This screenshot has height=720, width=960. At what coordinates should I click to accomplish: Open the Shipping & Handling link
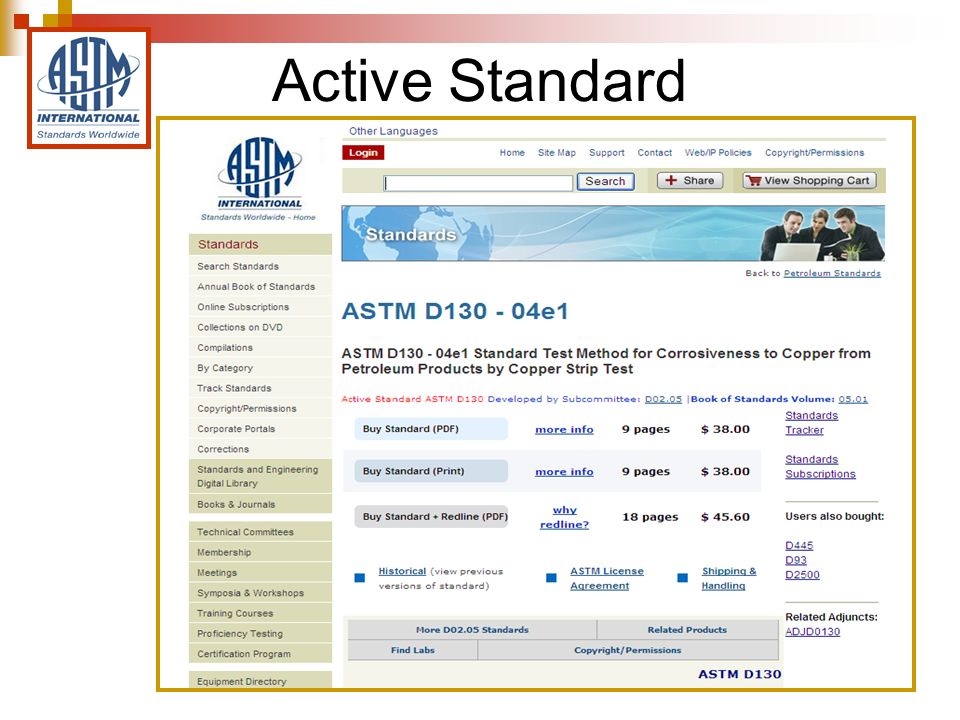[729, 579]
